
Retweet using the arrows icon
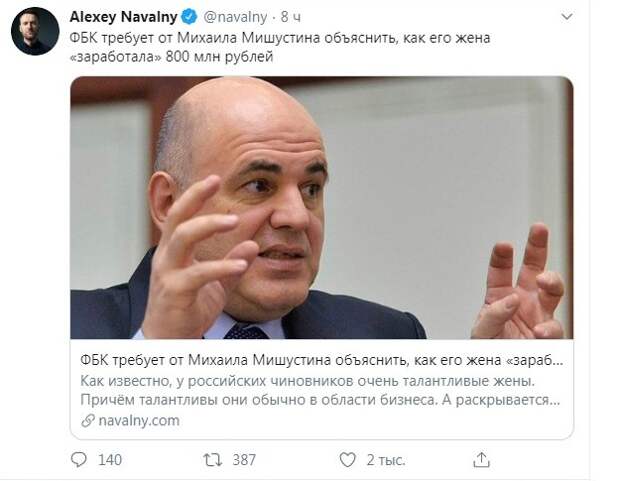pos(212,460)
